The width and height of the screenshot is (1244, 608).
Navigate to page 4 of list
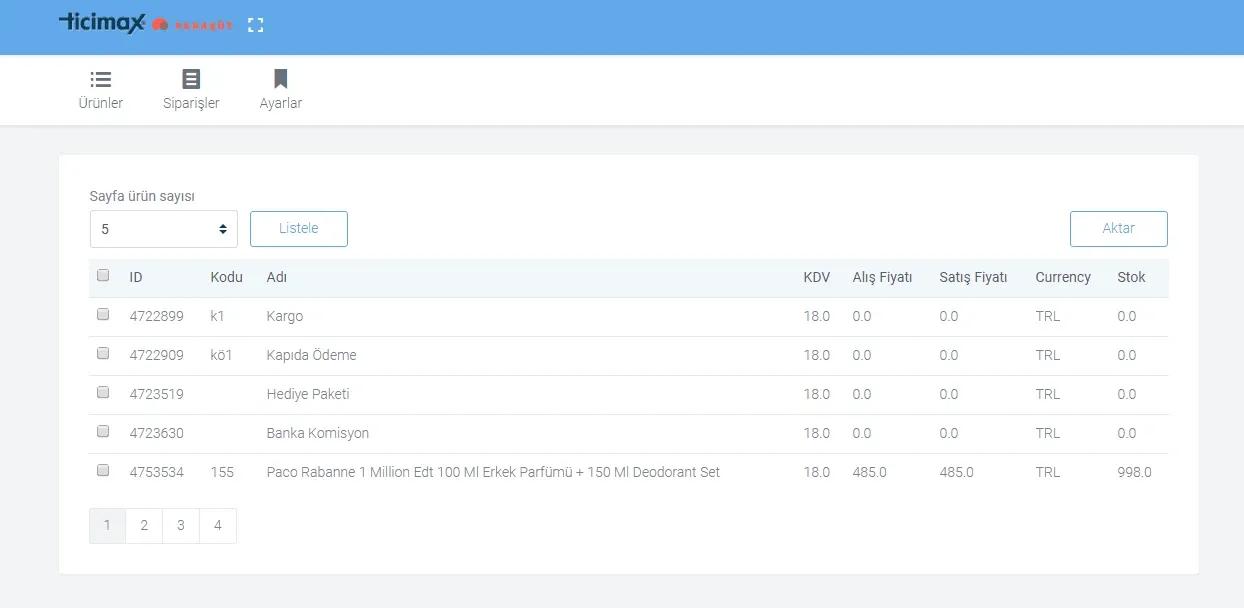coord(218,526)
